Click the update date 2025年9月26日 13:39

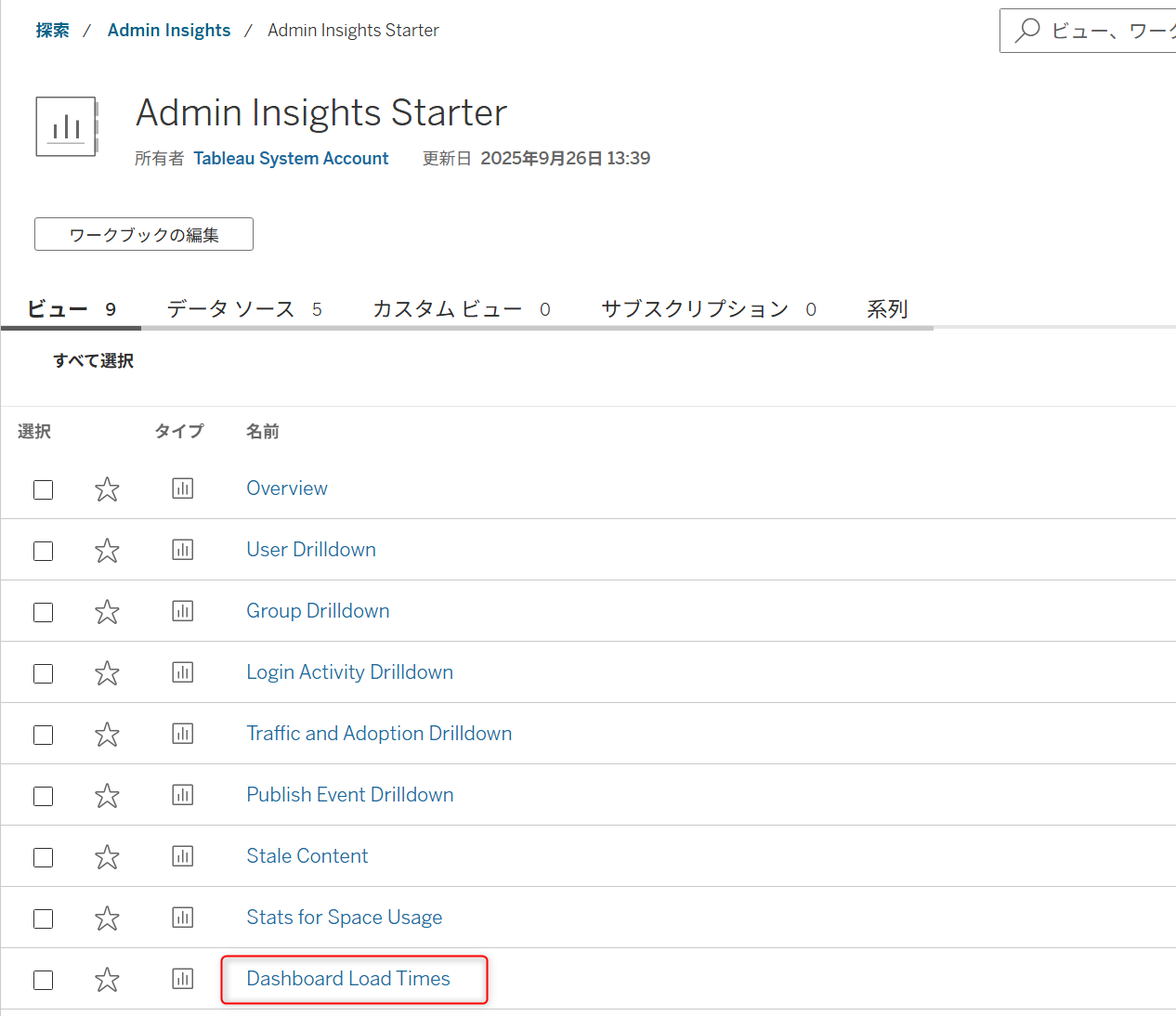[x=565, y=159]
